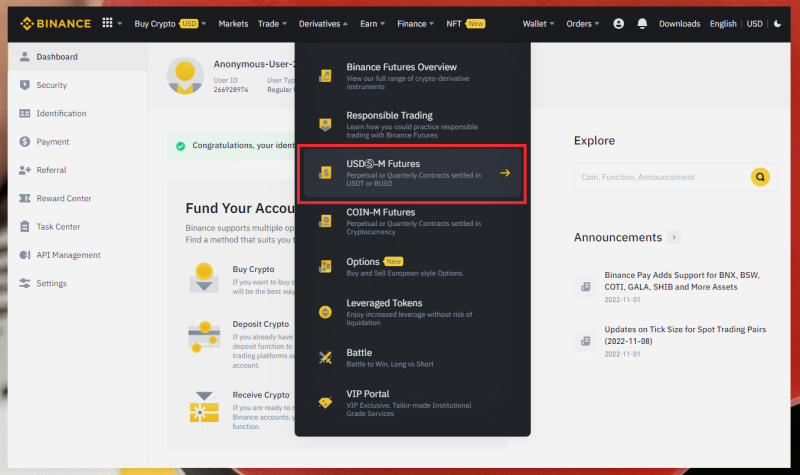The height and width of the screenshot is (475, 800).
Task: Expand arrow next to apps grid
Action: (120, 23)
